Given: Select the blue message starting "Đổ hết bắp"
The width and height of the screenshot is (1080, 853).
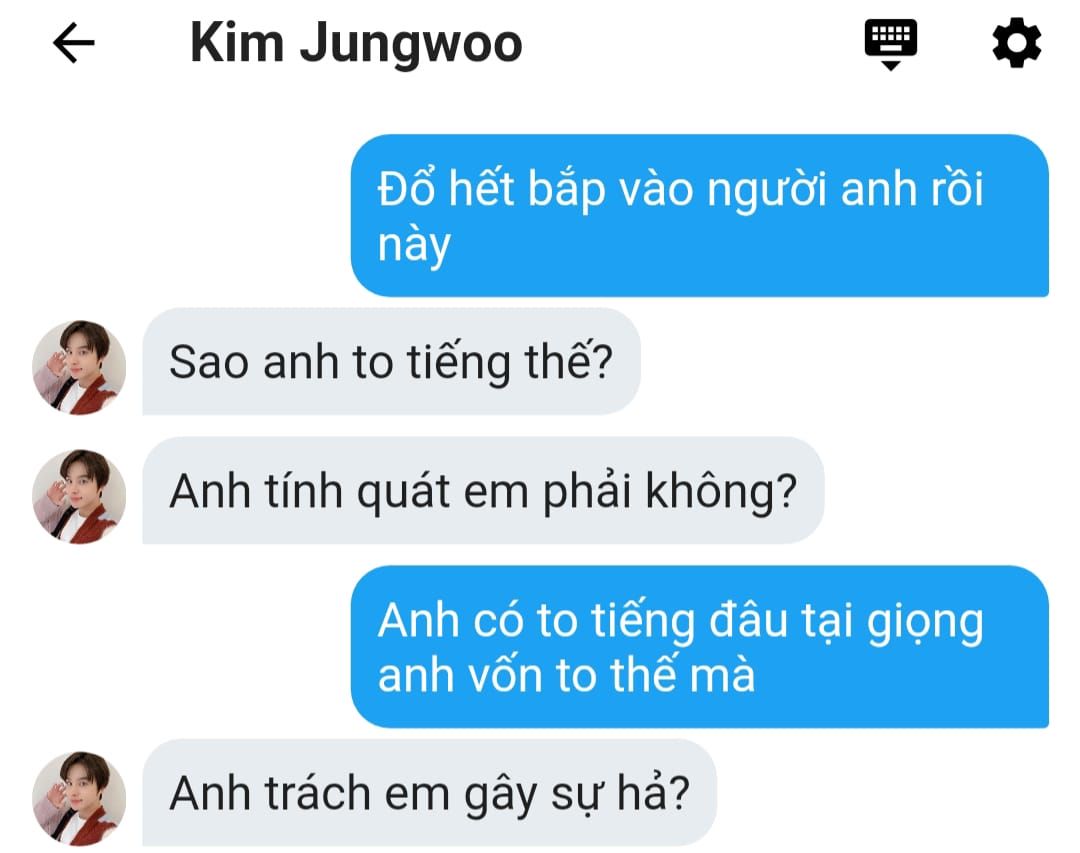Looking at the screenshot, I should pos(700,216).
